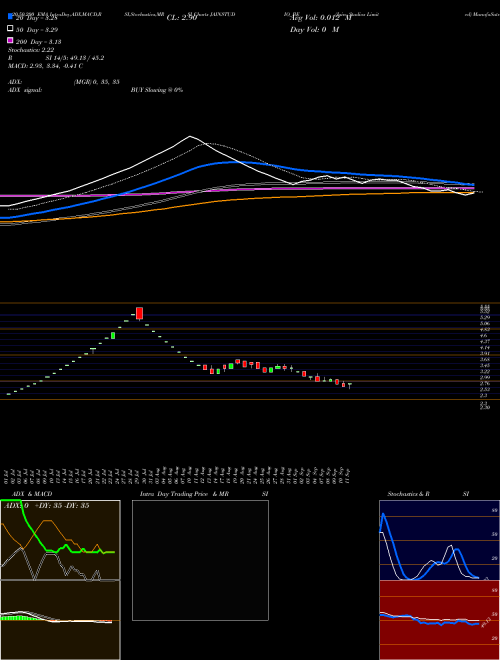500x660 pixels.
Task: Click the tall red candlestick at the price peak
Action: tap(139, 314)
